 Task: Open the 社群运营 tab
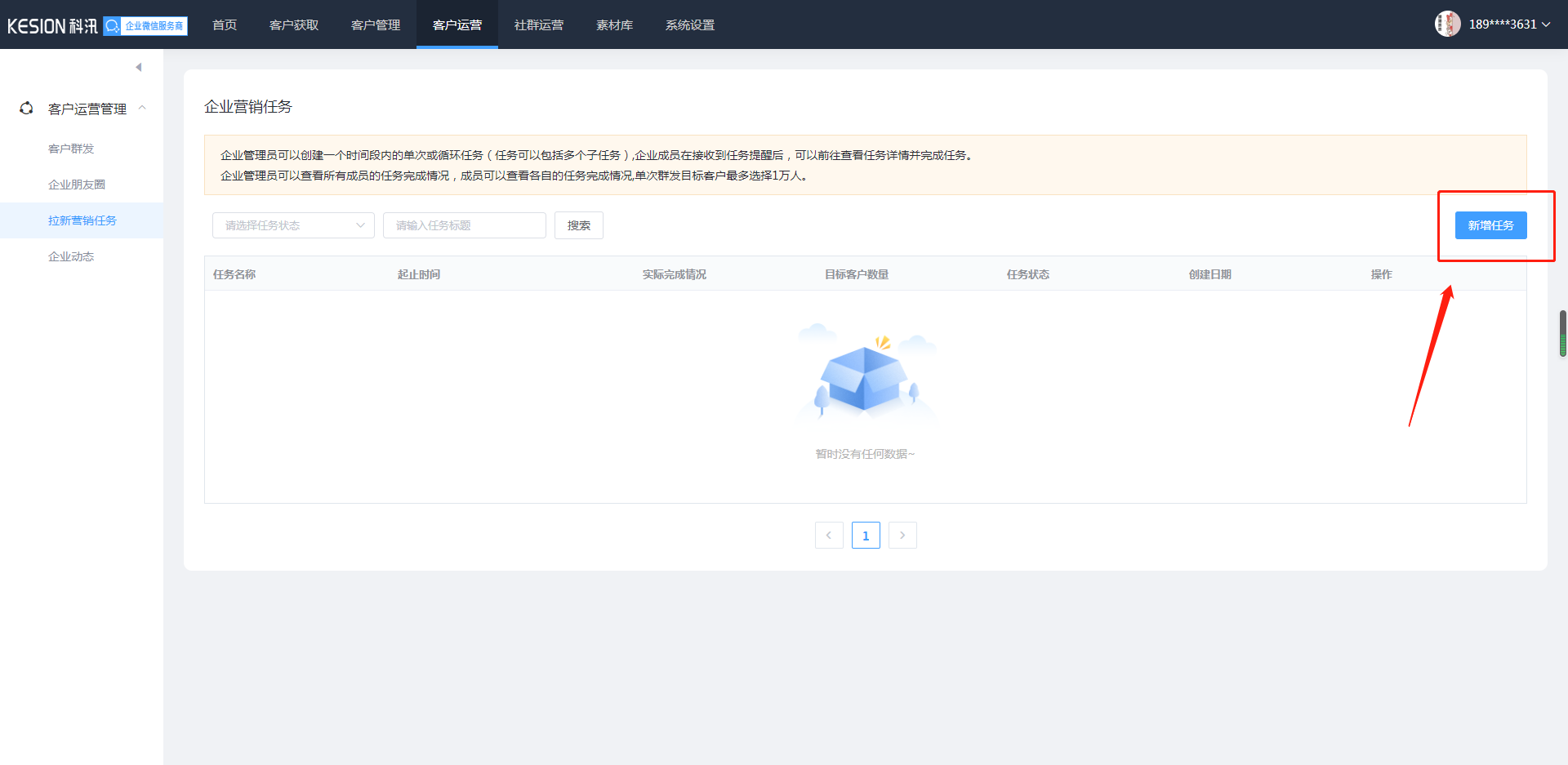point(539,24)
